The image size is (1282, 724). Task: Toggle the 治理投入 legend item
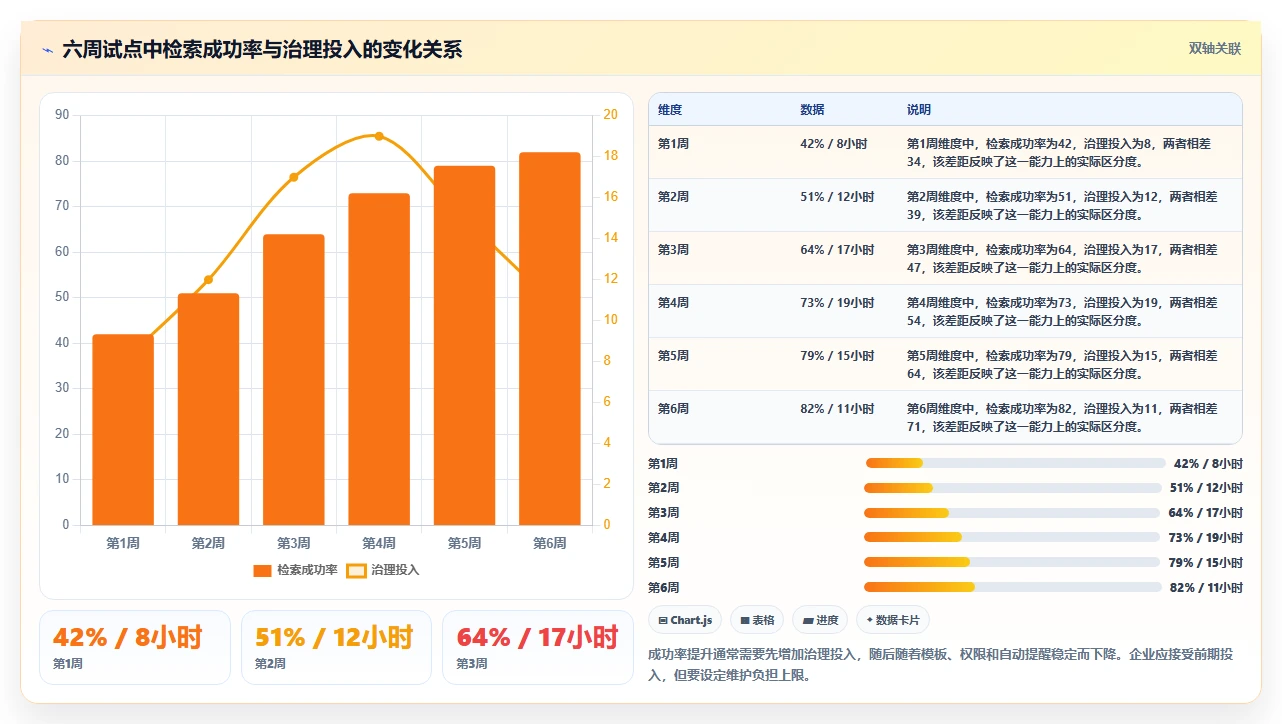[x=383, y=570]
